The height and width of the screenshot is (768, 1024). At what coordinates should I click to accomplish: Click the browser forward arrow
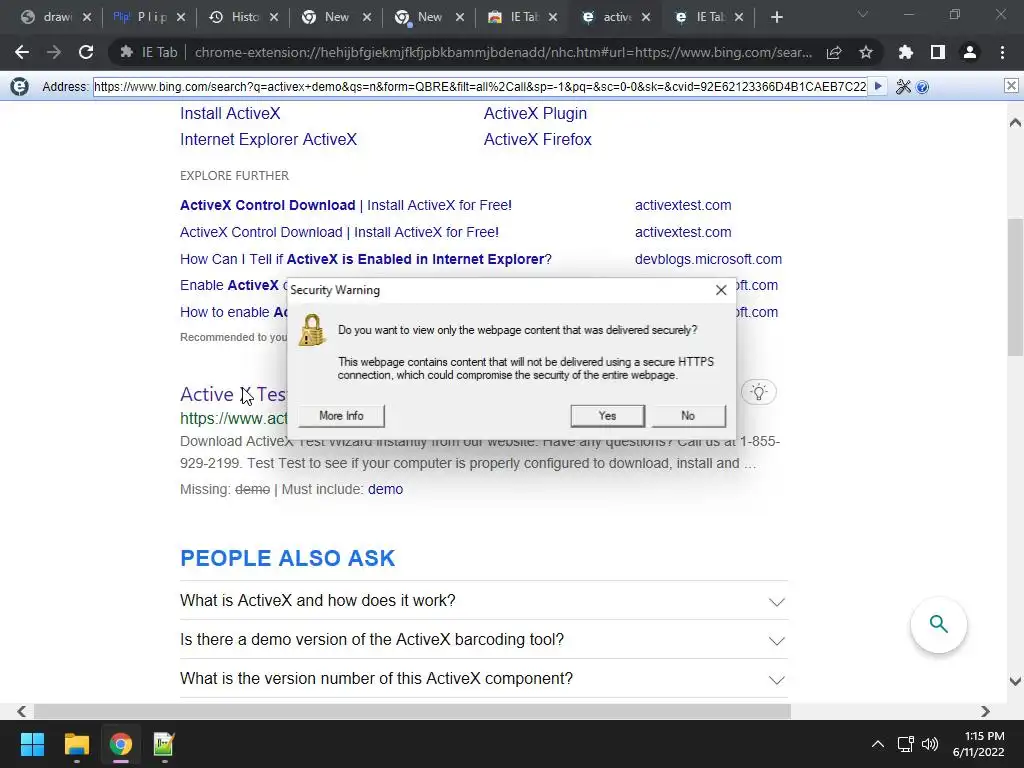click(54, 52)
